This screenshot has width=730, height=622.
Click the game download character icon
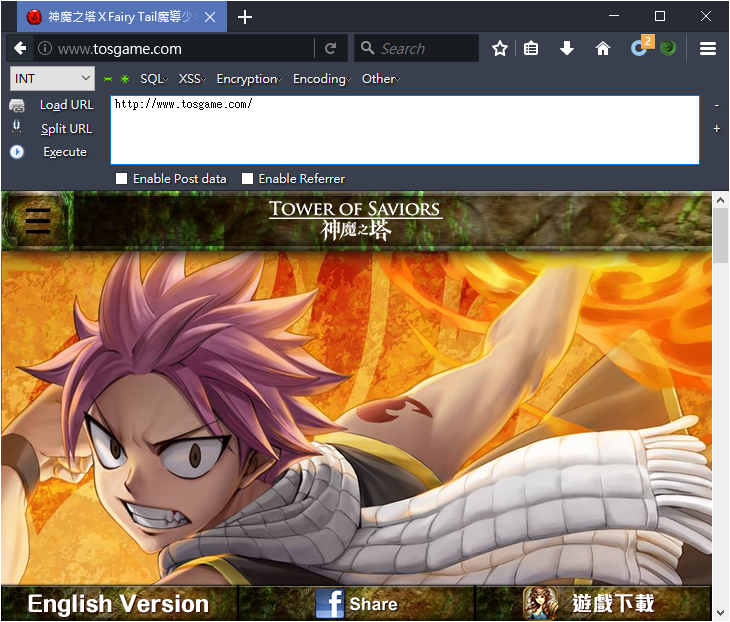point(540,603)
